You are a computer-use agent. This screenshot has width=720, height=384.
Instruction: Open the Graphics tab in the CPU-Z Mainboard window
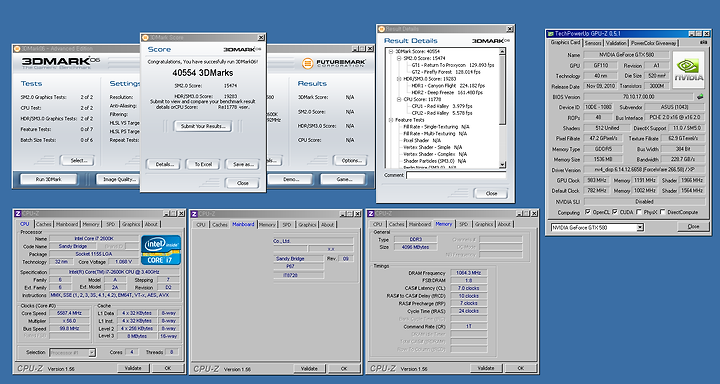[307, 224]
